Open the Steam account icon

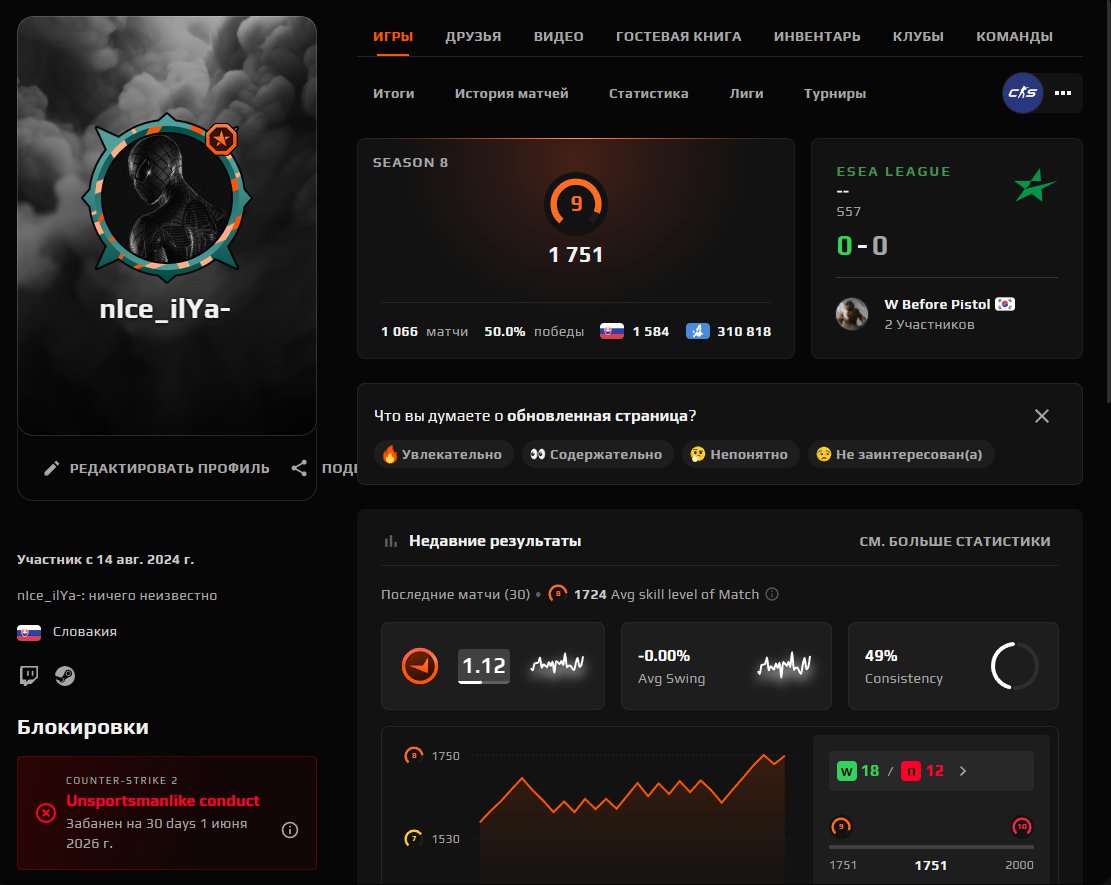pos(65,676)
